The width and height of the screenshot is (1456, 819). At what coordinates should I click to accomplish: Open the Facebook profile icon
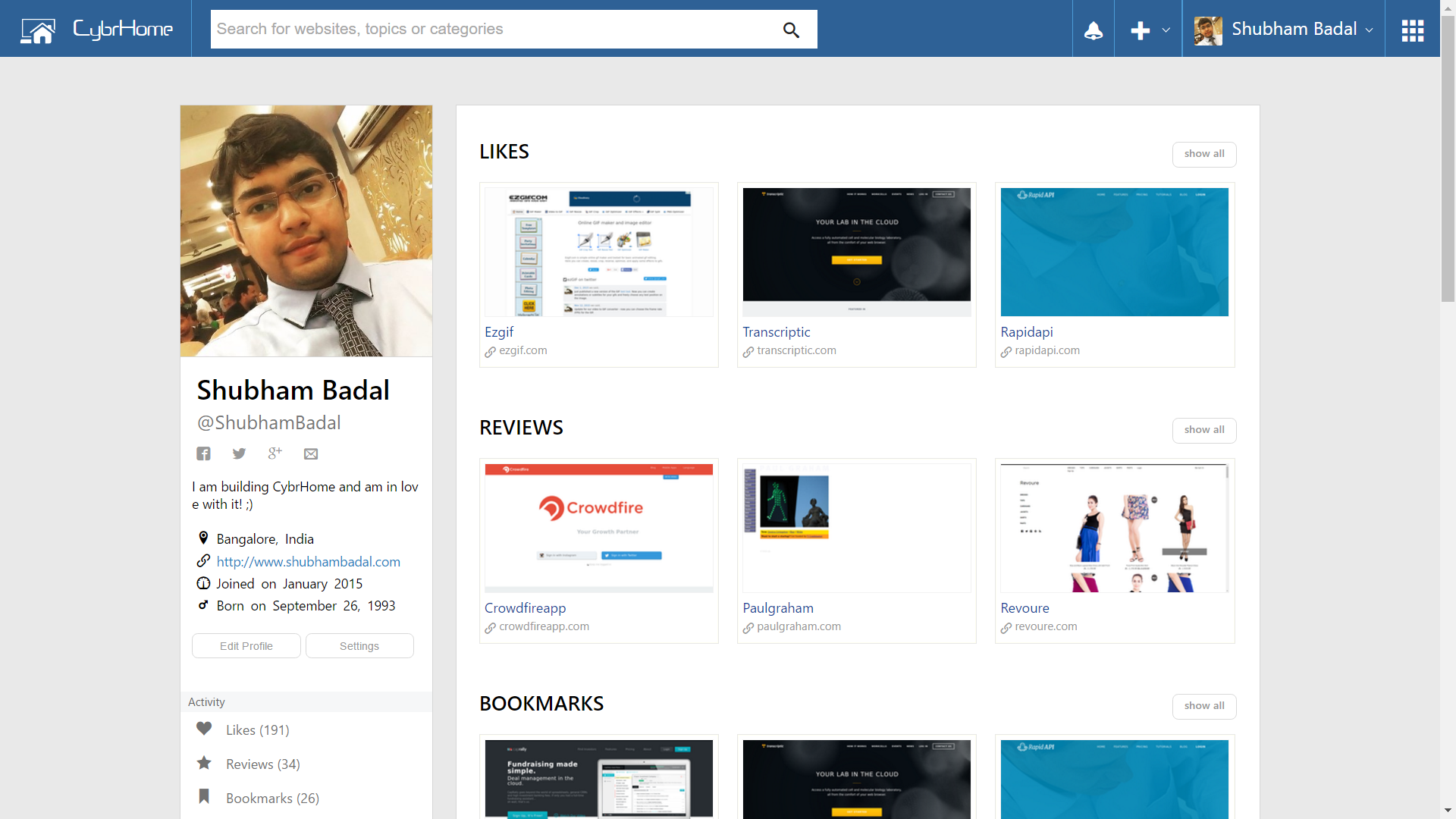point(203,453)
